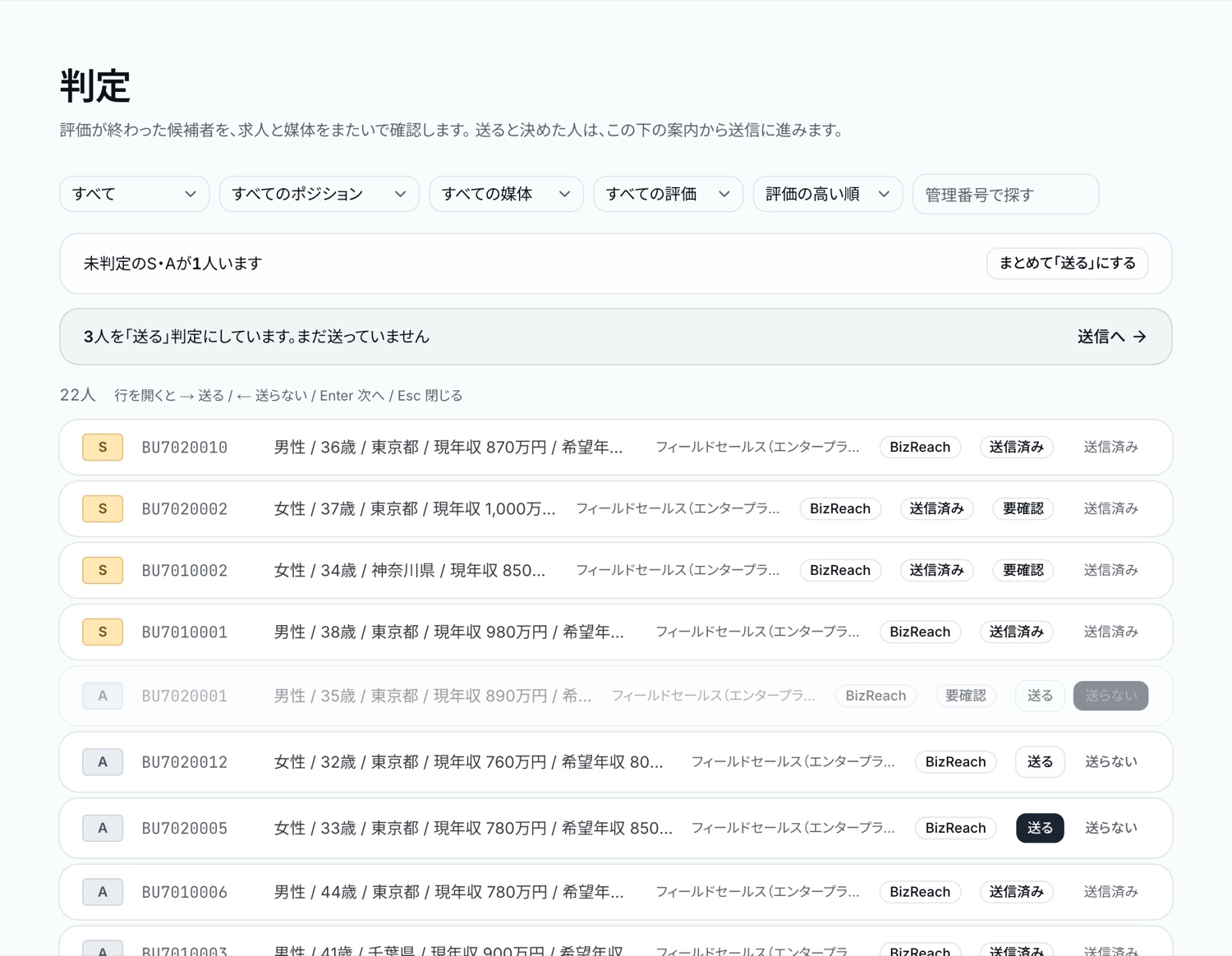This screenshot has height=956, width=1232.
Task: Click BizReach tag on row BU7020010
Action: 920,447
